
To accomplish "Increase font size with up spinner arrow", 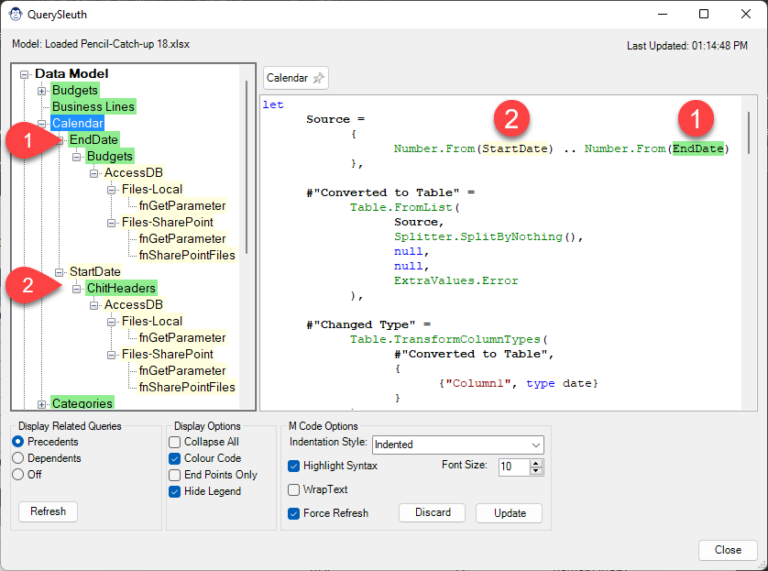I will point(536,462).
